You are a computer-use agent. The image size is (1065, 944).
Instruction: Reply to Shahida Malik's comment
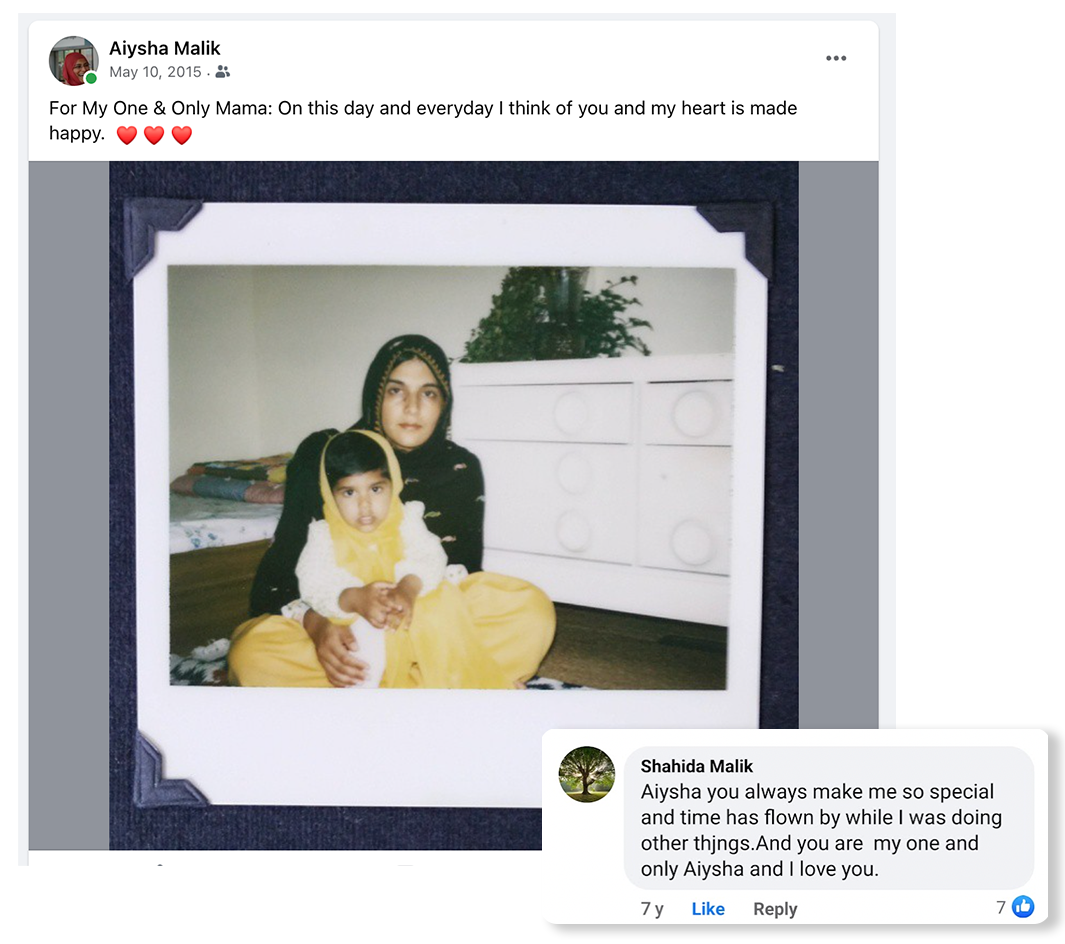[775, 909]
